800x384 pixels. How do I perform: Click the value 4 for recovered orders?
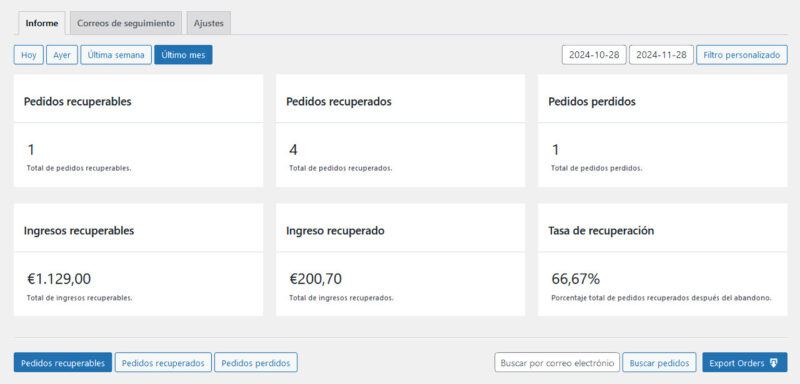click(x=293, y=150)
